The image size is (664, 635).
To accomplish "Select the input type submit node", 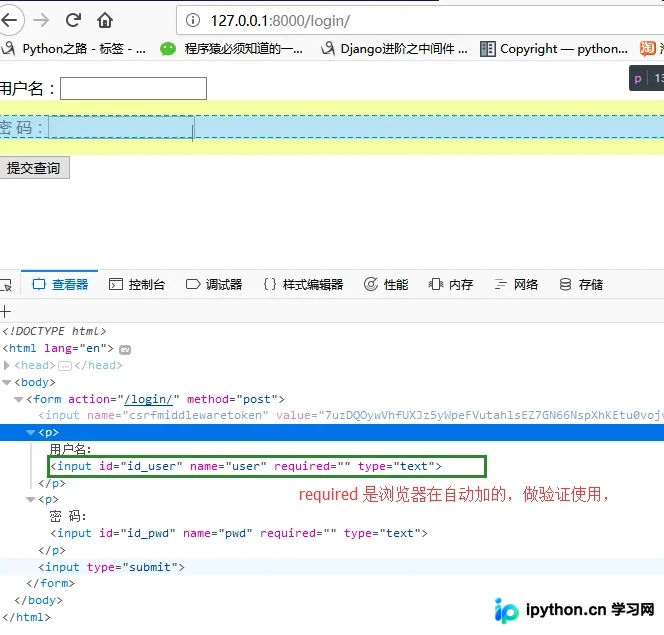I will coord(111,567).
